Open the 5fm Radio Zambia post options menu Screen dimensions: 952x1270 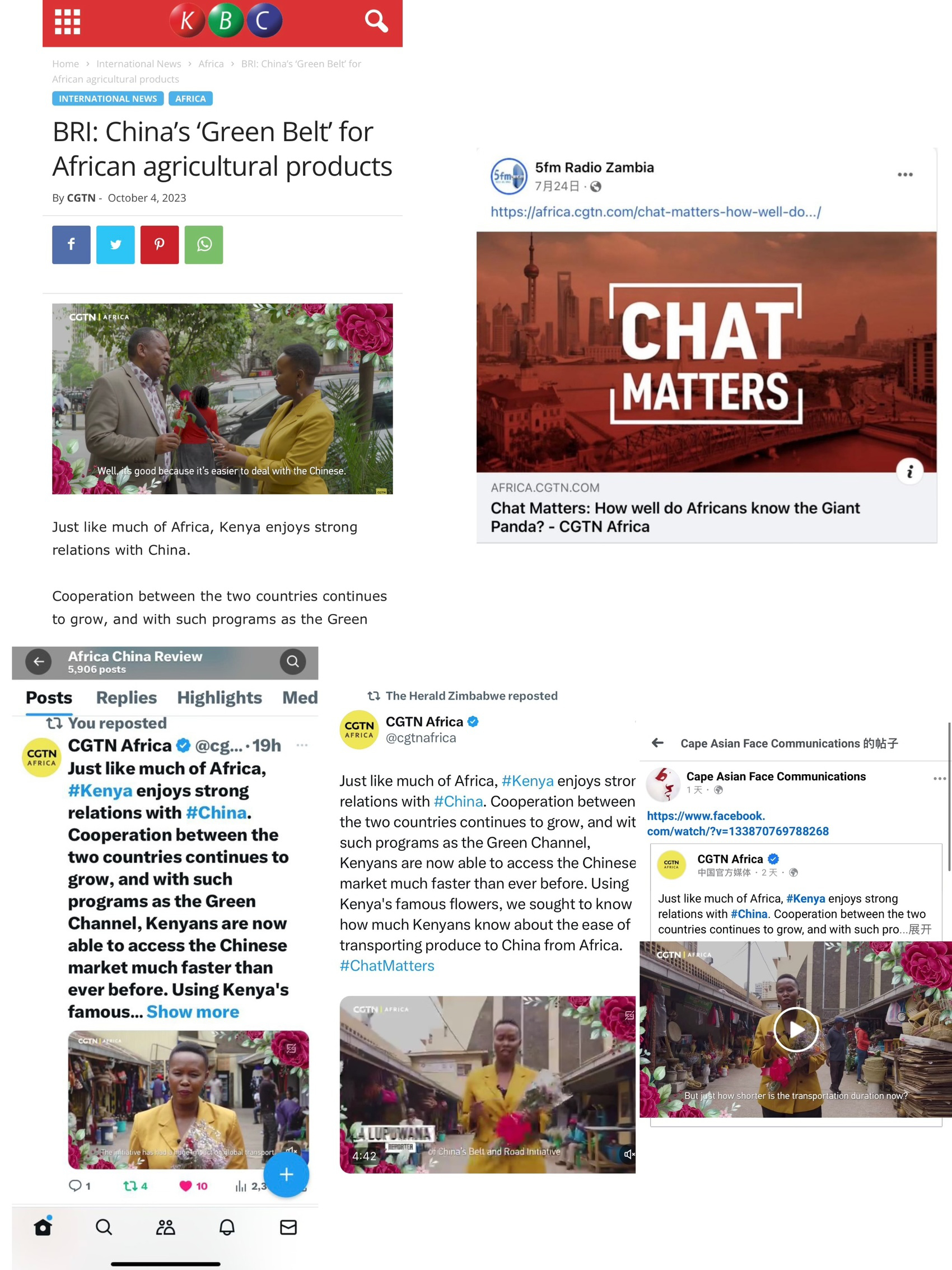[905, 175]
